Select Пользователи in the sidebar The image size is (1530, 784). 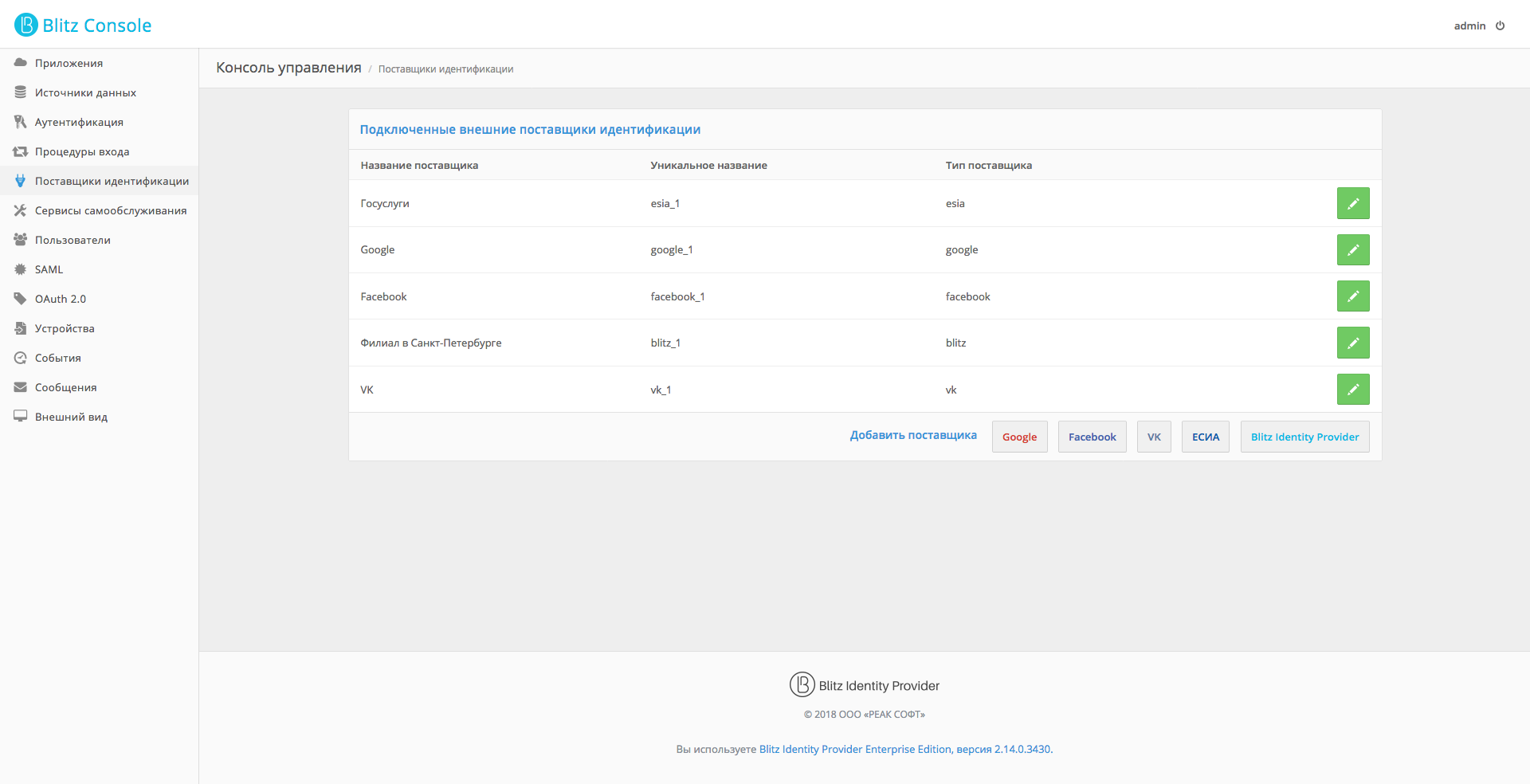pyautogui.click(x=73, y=240)
